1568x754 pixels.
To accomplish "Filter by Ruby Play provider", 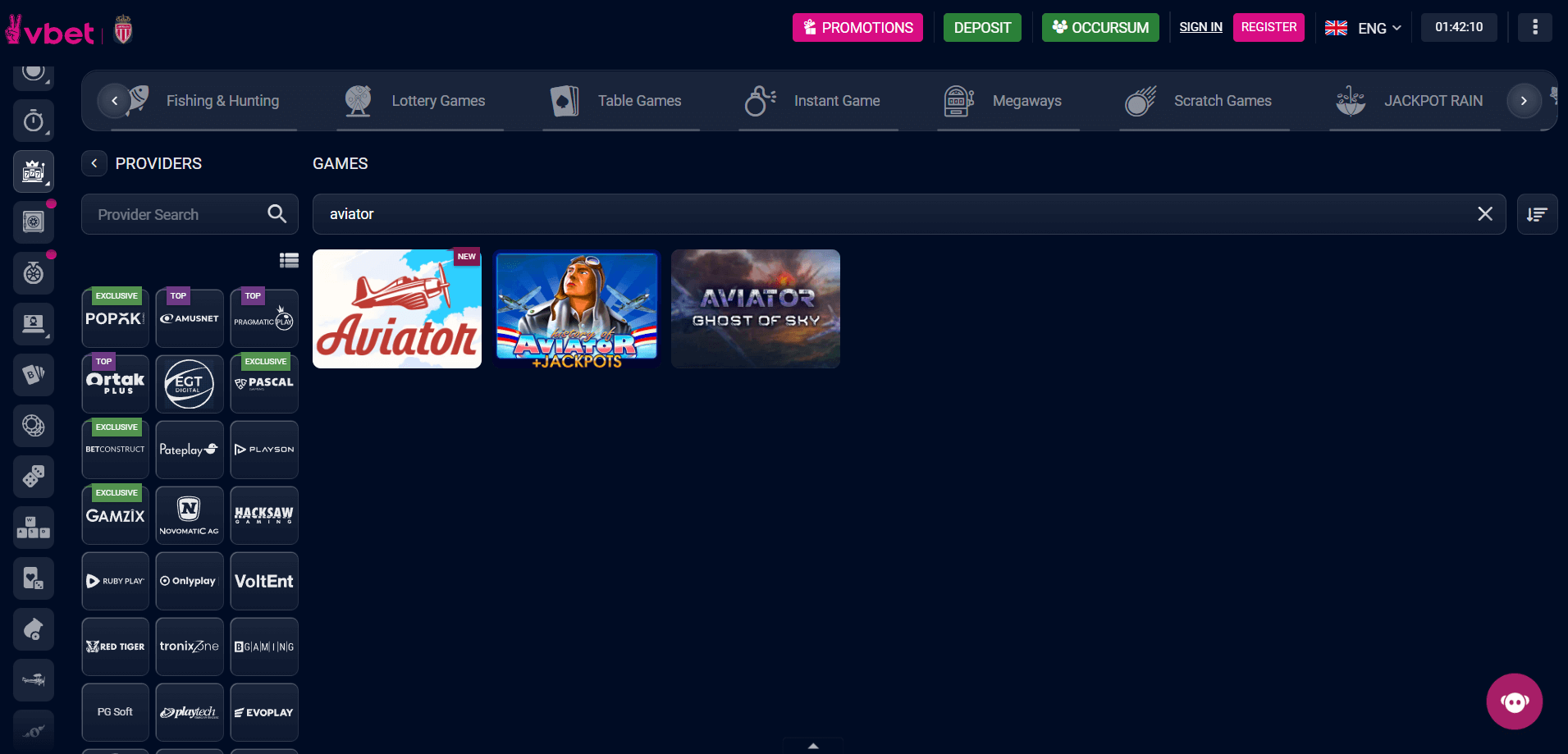I will pos(116,581).
